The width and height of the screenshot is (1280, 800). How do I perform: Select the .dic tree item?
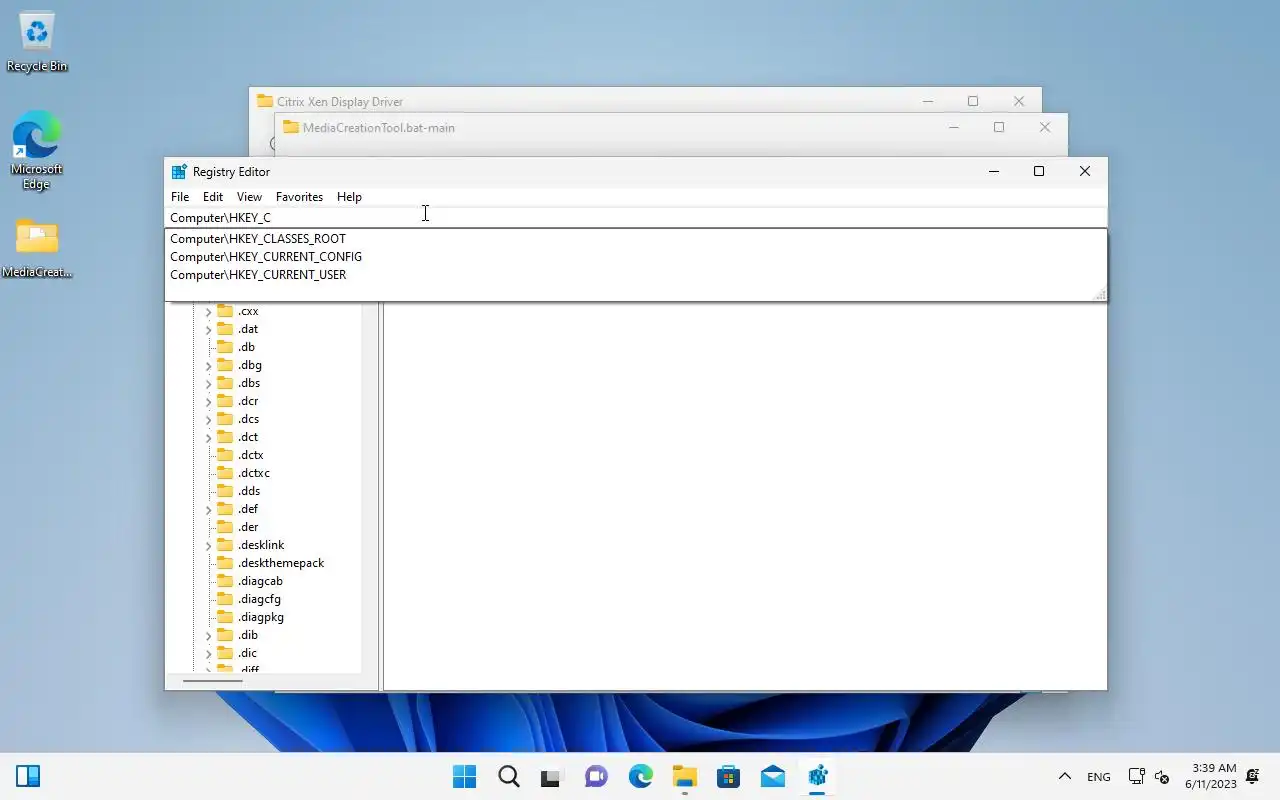(x=247, y=653)
